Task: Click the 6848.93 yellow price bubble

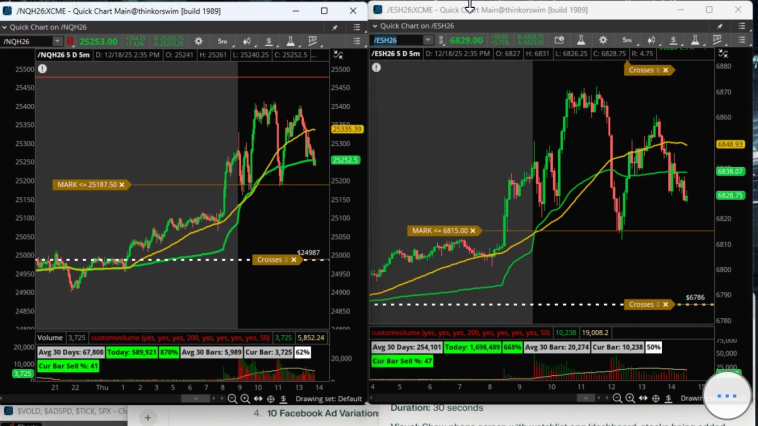Action: (730, 145)
